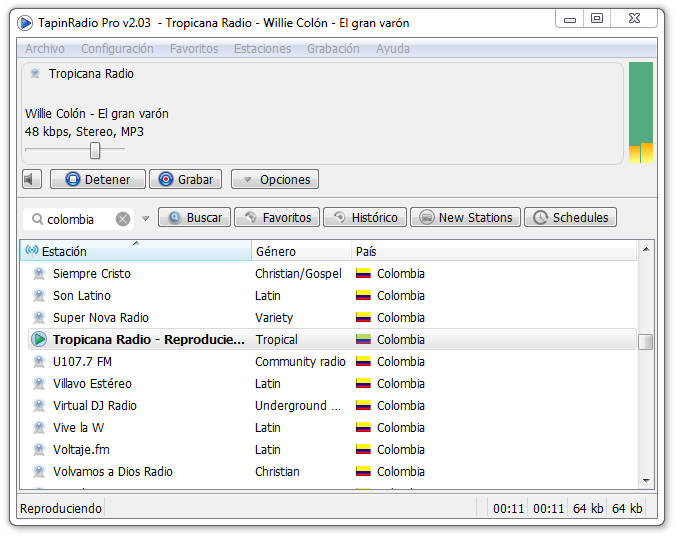Show New Stations list
The width and height of the screenshot is (681, 540).
click(465, 217)
